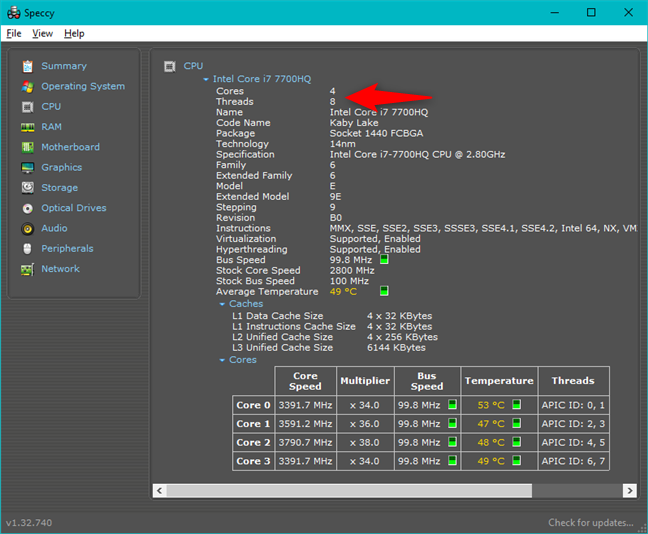Click the APIC ID: 6, 7 cell
Screen dimensions: 648x534
pyautogui.click(x=574, y=461)
